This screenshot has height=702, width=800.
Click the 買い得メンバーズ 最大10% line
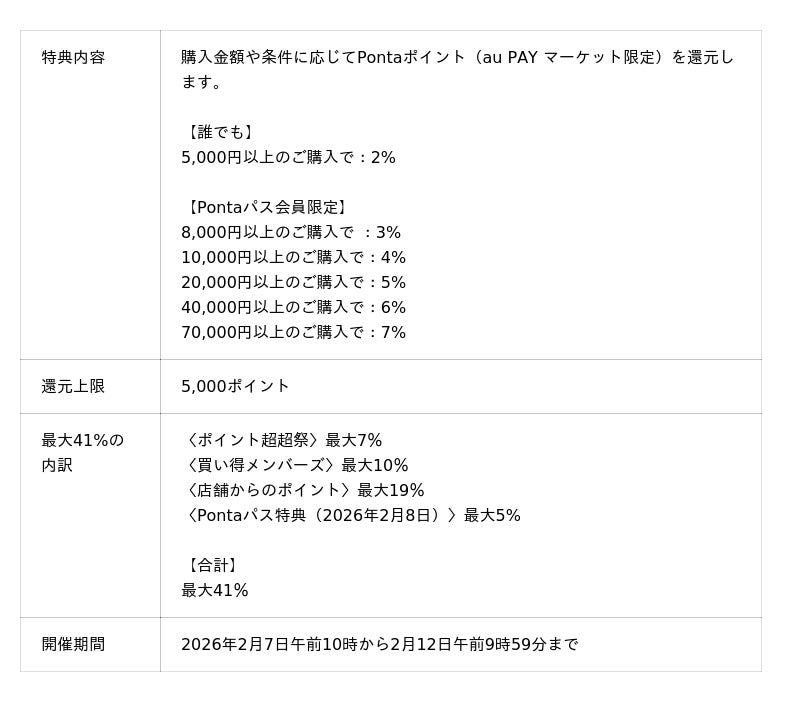(295, 465)
